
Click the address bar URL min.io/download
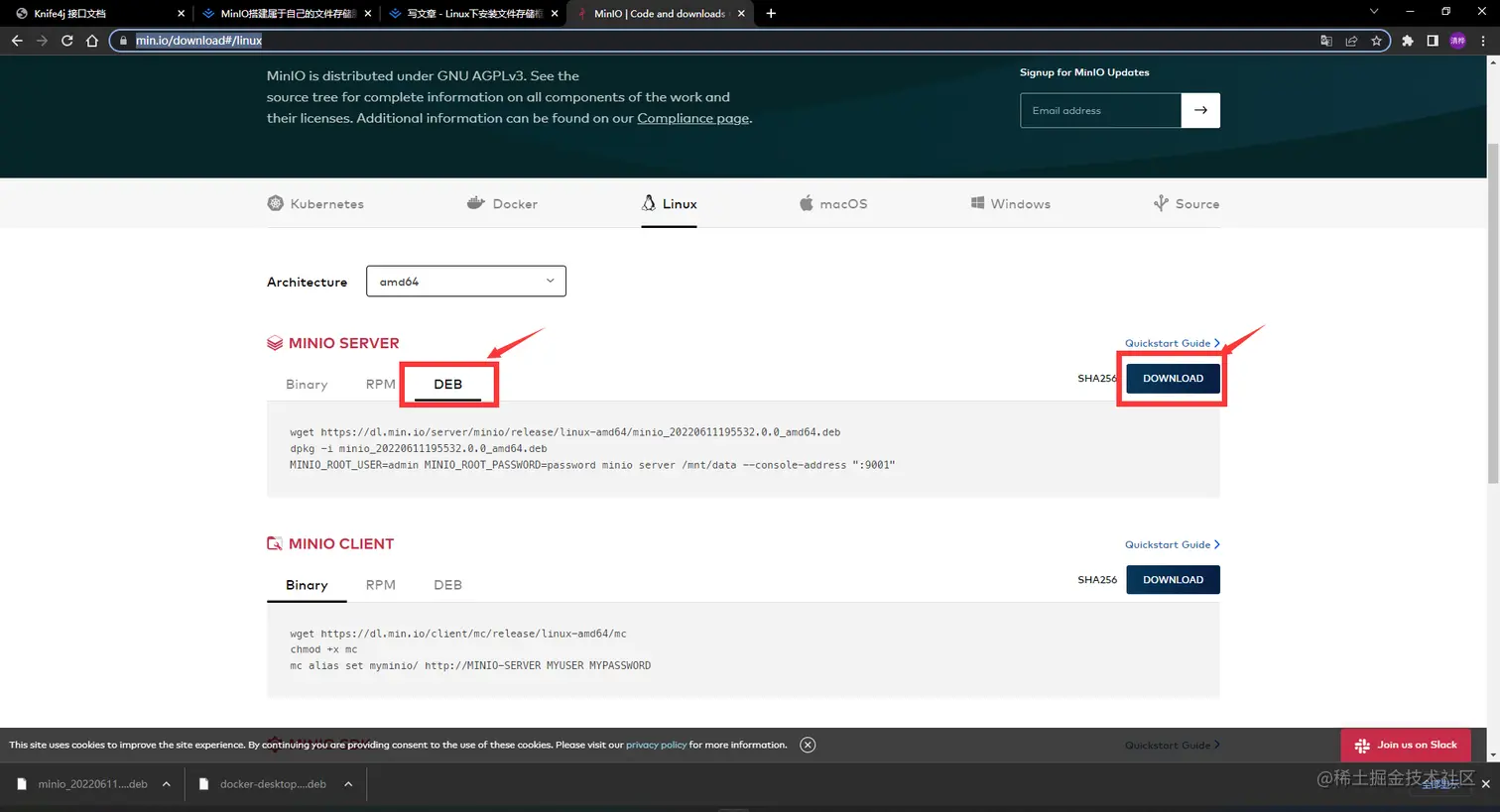(198, 41)
